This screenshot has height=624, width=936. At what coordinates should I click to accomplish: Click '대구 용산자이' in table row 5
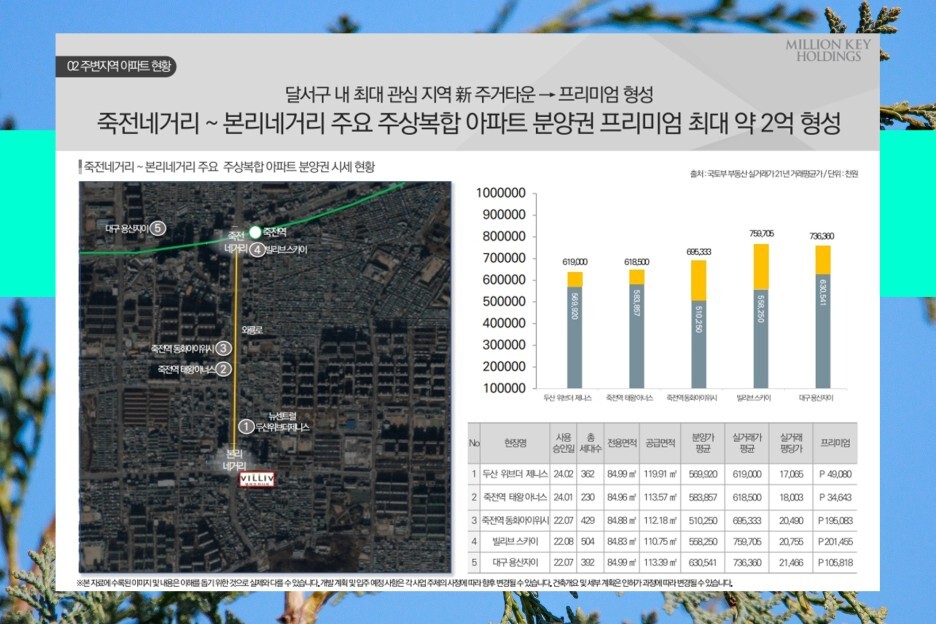(515, 562)
